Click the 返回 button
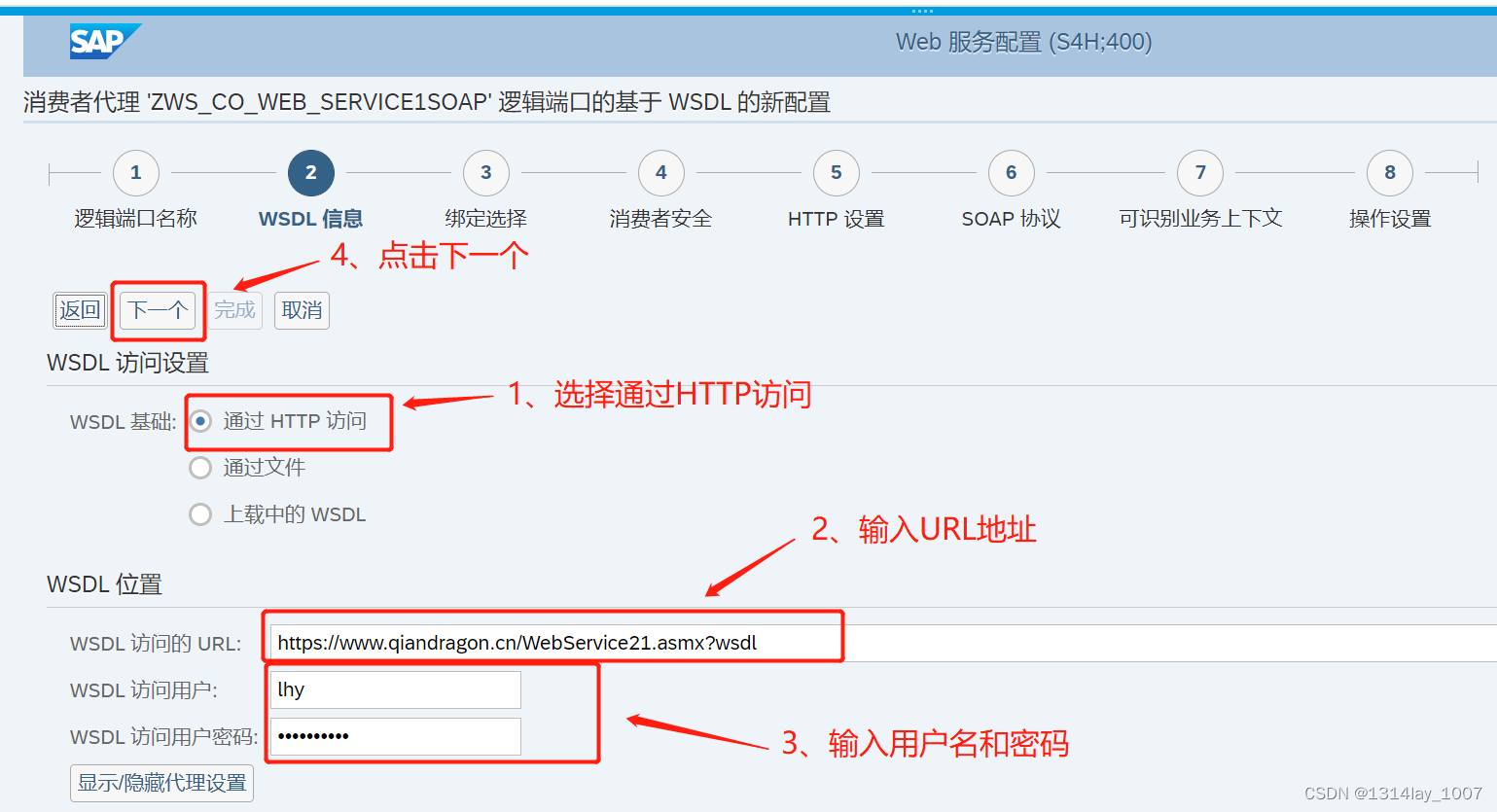1497x812 pixels. pyautogui.click(x=80, y=310)
